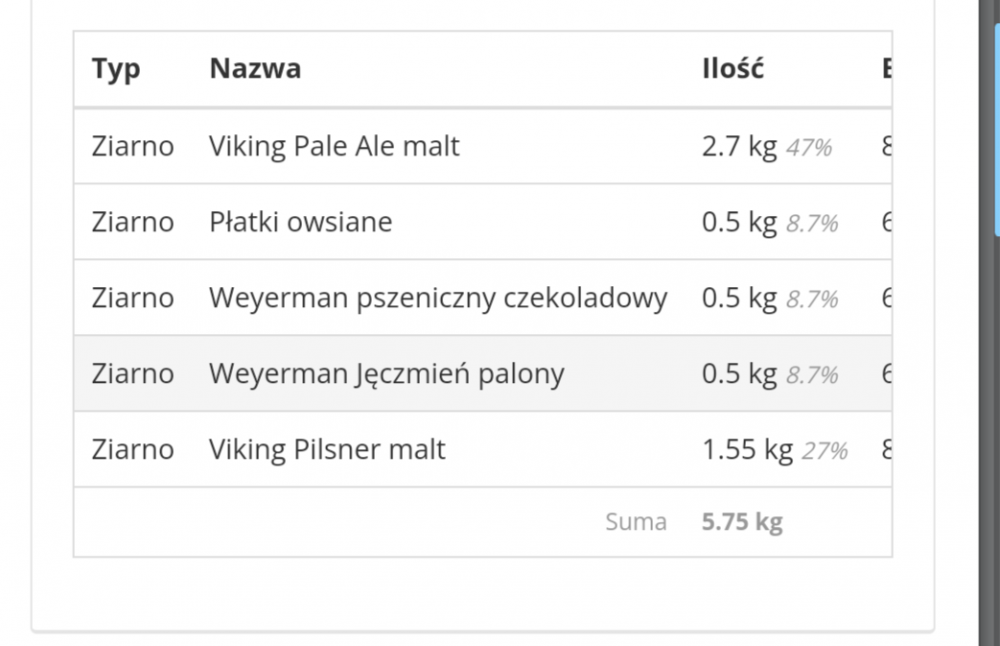Screen dimensions: 1000x646
Task: Click the 27% percentage label
Action: pos(824,452)
